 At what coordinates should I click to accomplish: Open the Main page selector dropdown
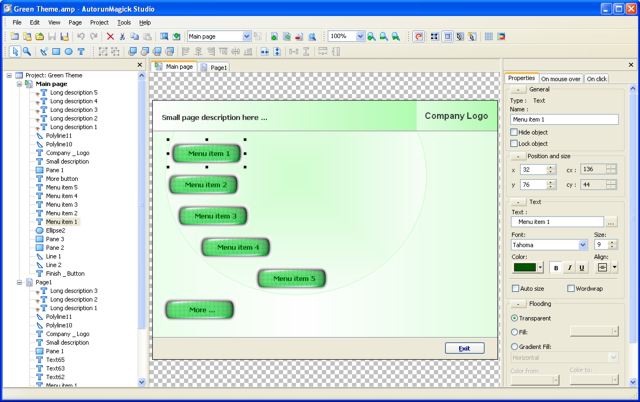(247, 36)
